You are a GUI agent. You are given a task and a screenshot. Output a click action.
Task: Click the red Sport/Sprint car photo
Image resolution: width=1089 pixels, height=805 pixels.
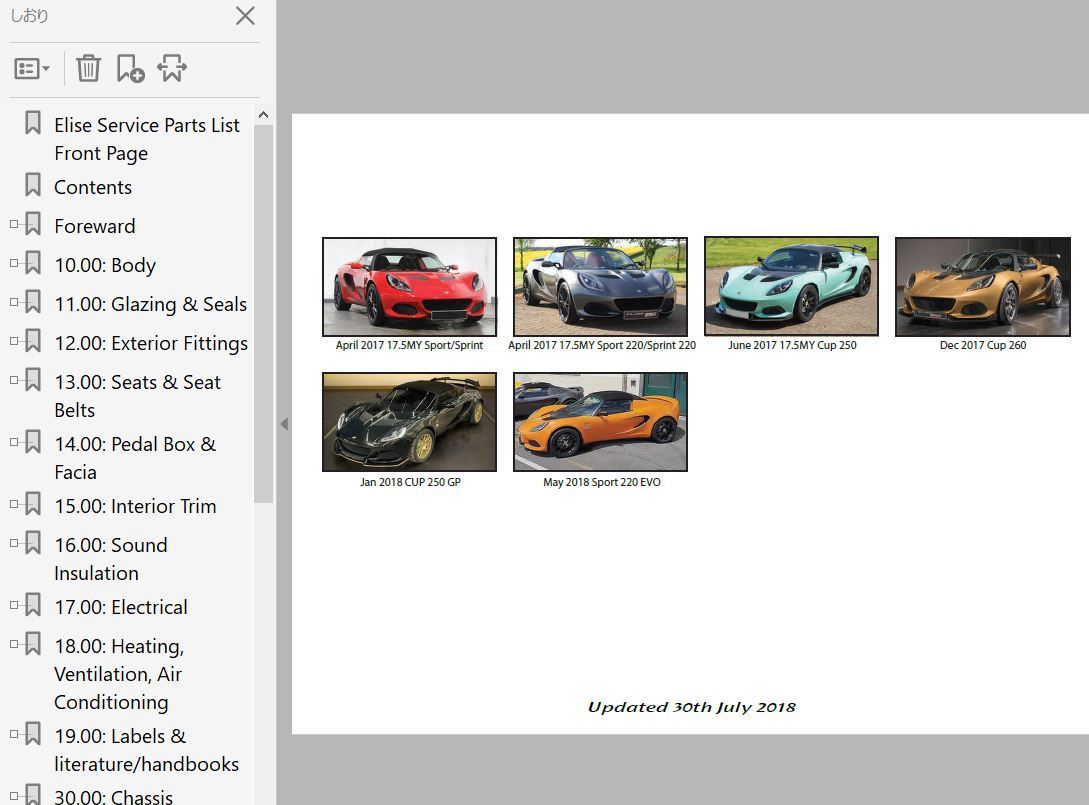click(x=410, y=287)
